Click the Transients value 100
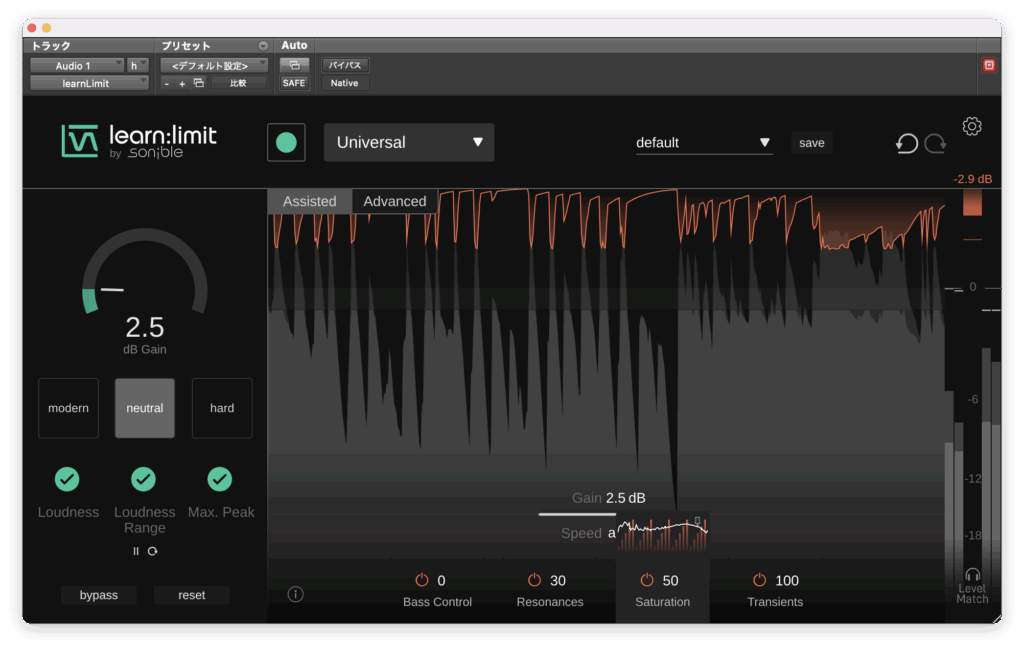Image resolution: width=1024 pixels, height=650 pixels. [x=787, y=580]
